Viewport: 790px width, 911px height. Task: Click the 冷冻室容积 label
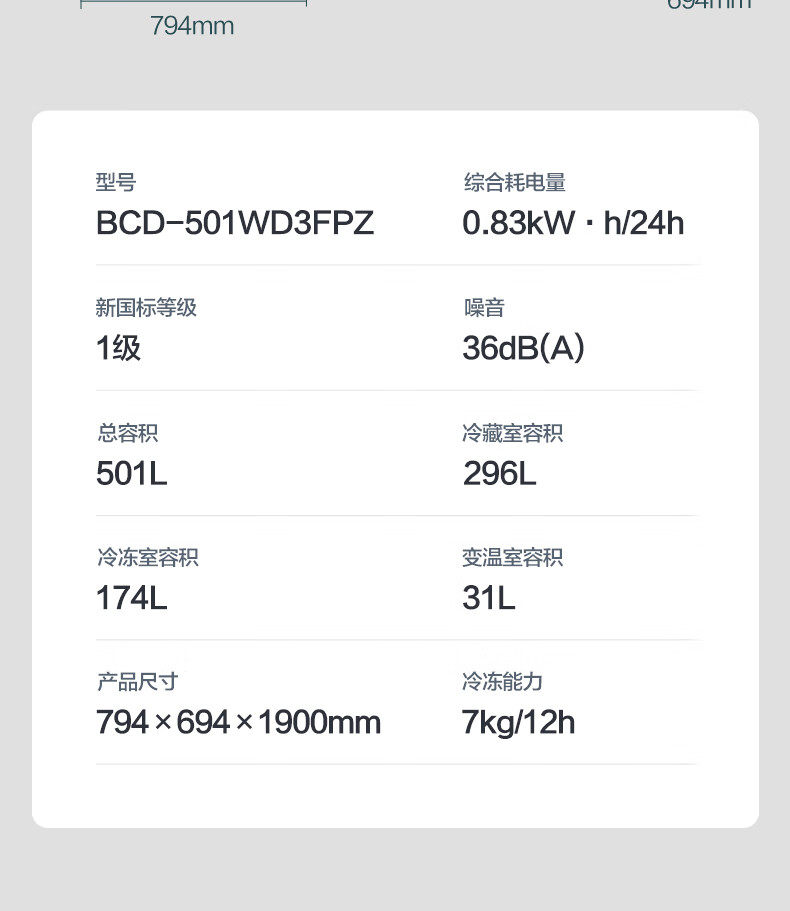pos(147,557)
